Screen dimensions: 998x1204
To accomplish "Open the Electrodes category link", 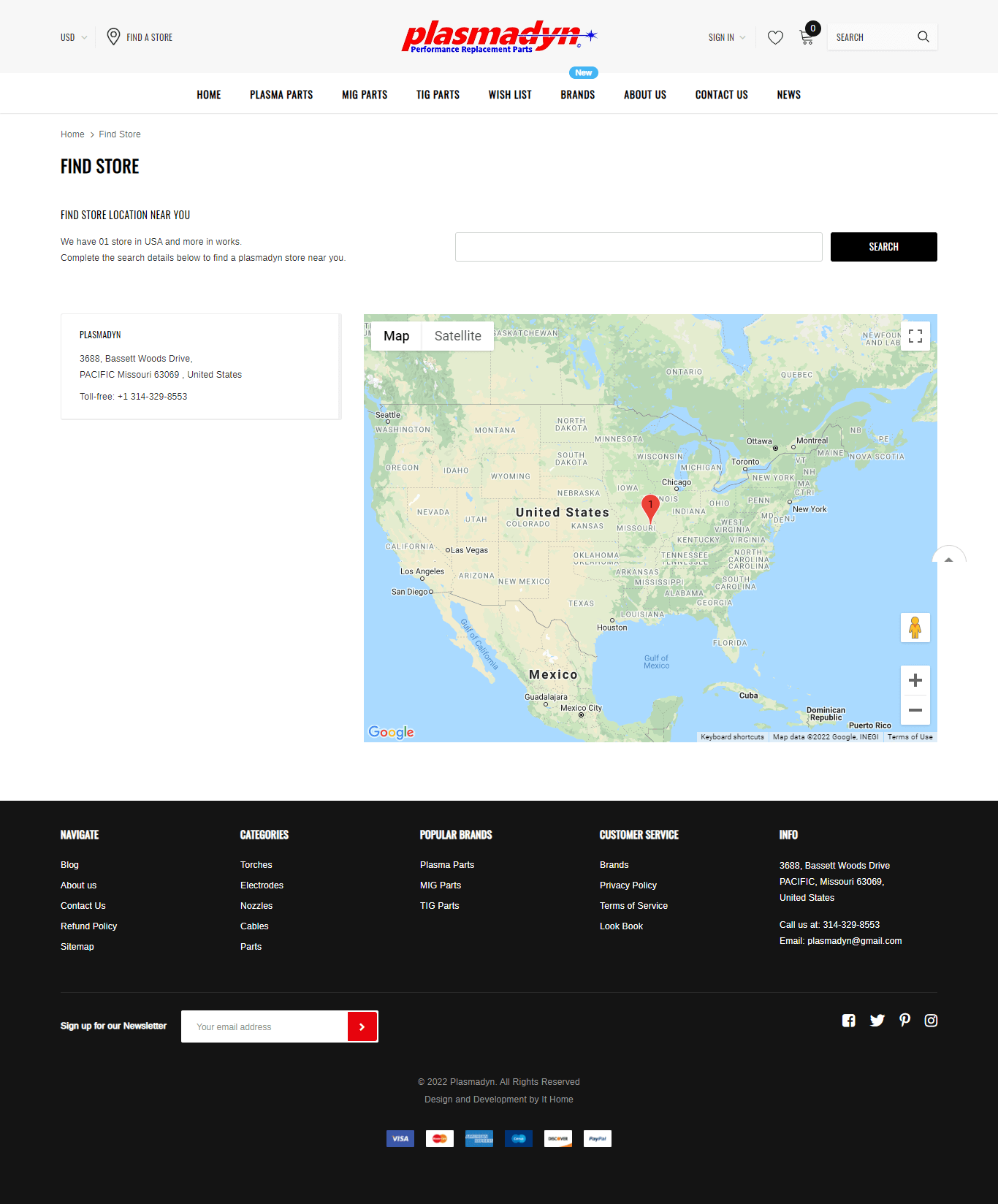I will click(262, 885).
